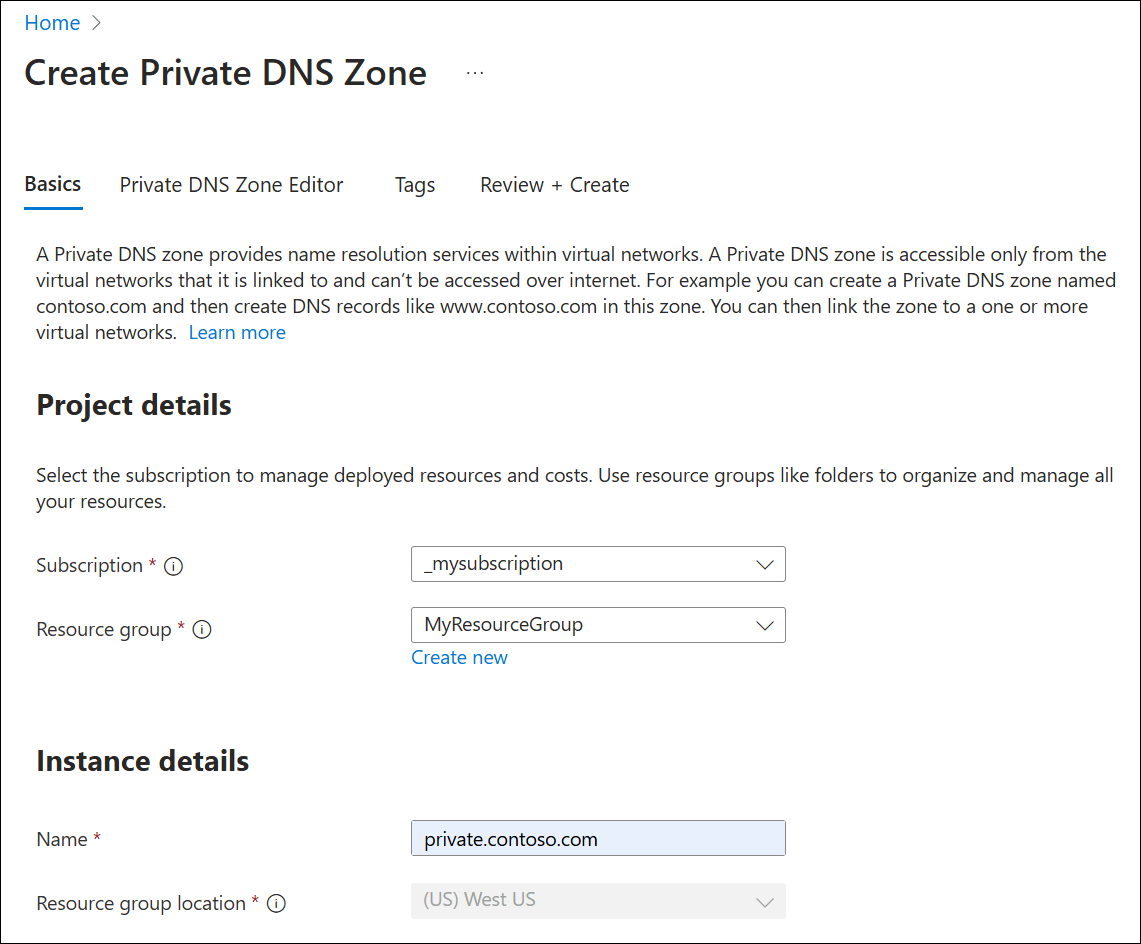Click the Subscription info icon
The image size is (1141, 944).
click(x=174, y=566)
